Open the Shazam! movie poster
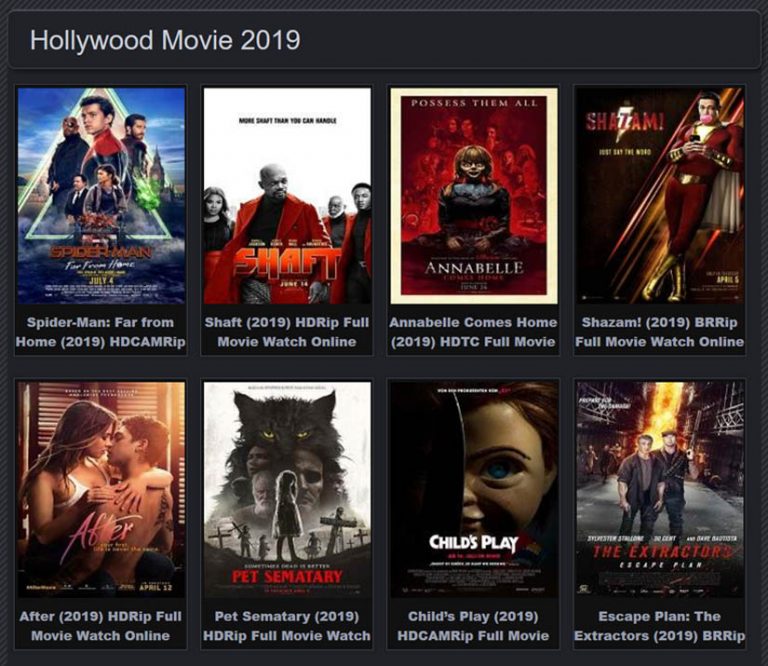Image resolution: width=768 pixels, height=666 pixels. [660, 196]
